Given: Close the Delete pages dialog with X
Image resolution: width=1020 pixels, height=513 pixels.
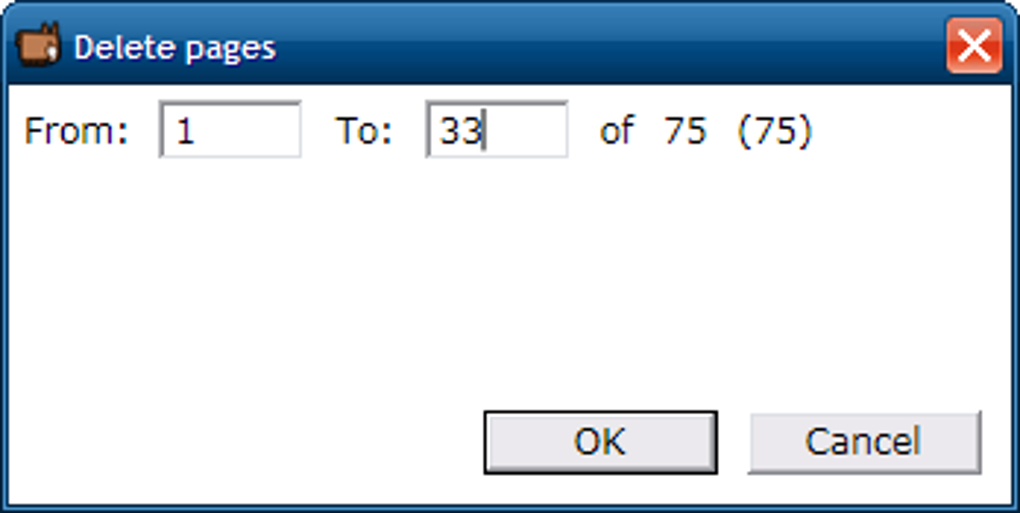Looking at the screenshot, I should click(x=973, y=46).
